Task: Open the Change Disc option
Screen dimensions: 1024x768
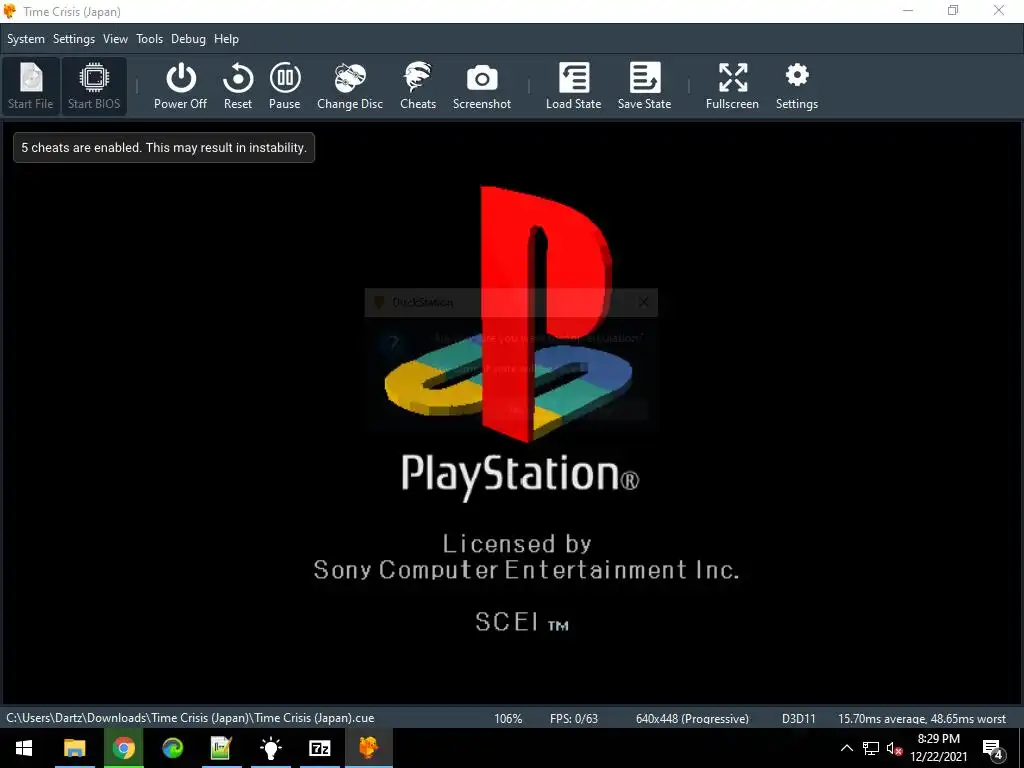Action: coord(350,86)
